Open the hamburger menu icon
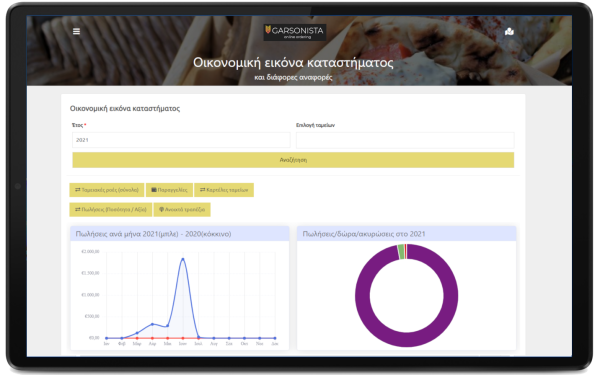This screenshot has width=600, height=375. (77, 31)
